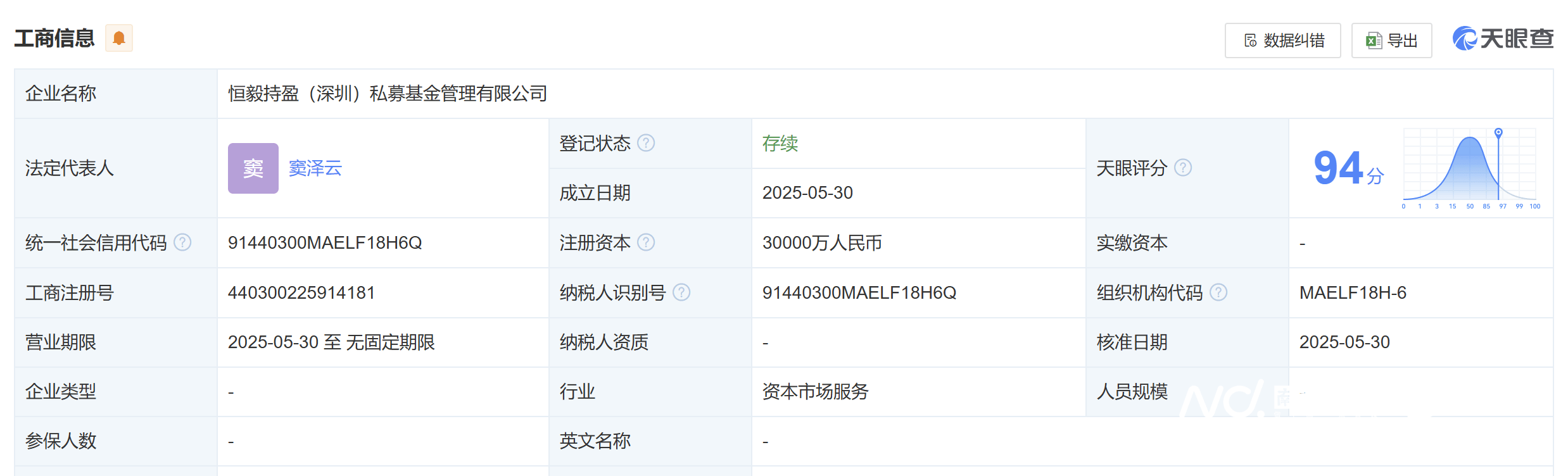The image size is (1568, 476).
Task: Click the Excel icon on 导出 button
Action: point(1374,41)
